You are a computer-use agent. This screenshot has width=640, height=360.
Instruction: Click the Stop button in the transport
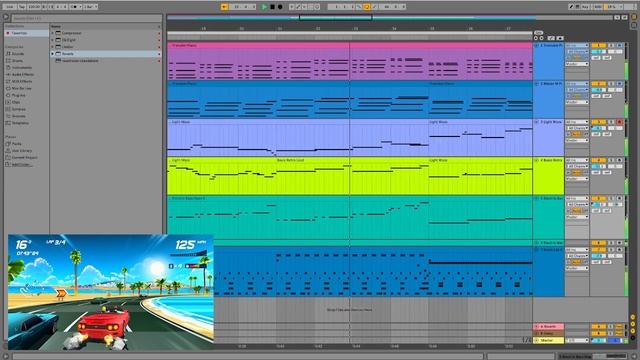point(272,7)
